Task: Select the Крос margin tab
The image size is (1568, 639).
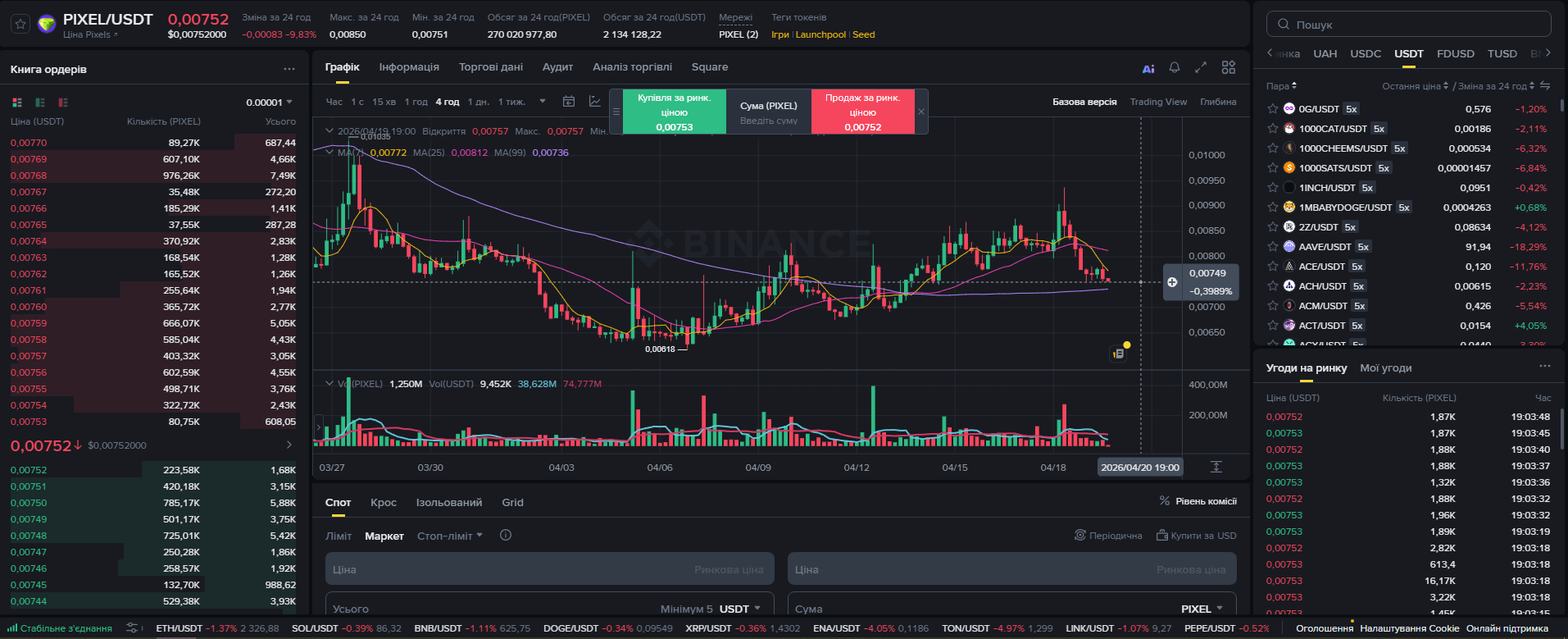Action: [x=384, y=502]
